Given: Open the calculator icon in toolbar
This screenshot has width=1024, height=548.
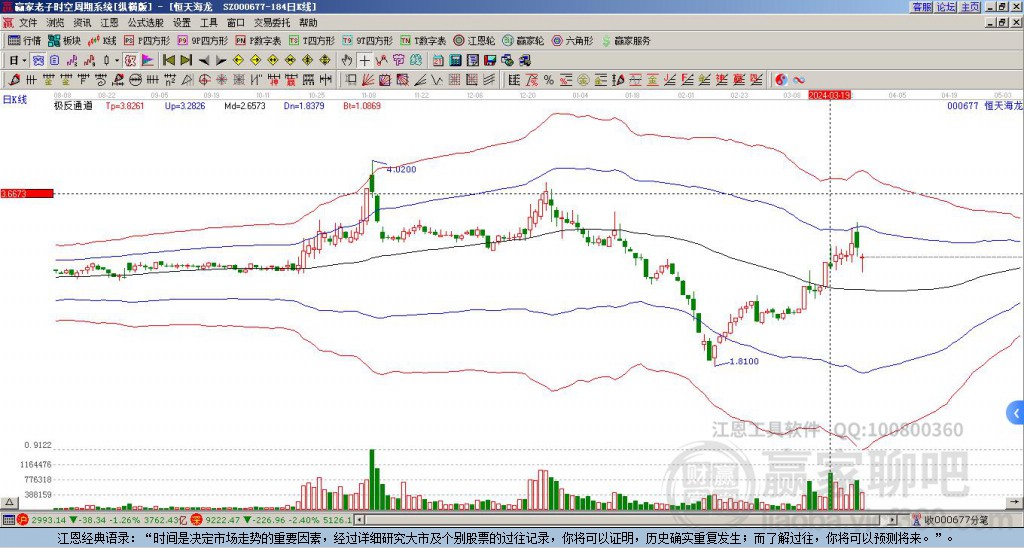Looking at the screenshot, I should pyautogui.click(x=456, y=61).
